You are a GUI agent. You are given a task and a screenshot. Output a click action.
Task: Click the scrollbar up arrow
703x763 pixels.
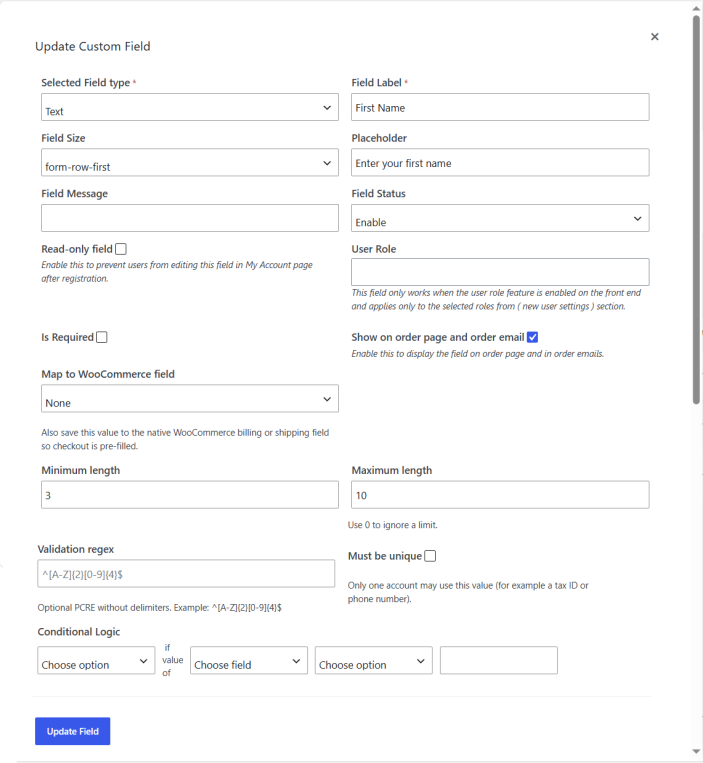[697, 8]
